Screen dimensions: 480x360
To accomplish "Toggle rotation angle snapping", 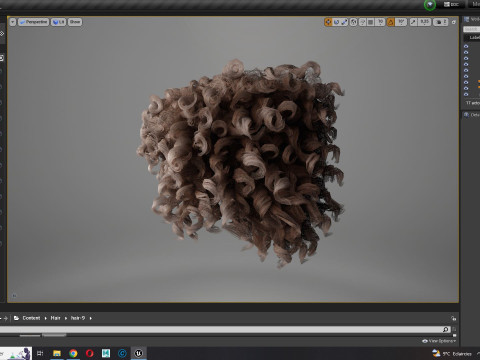I will pos(390,22).
